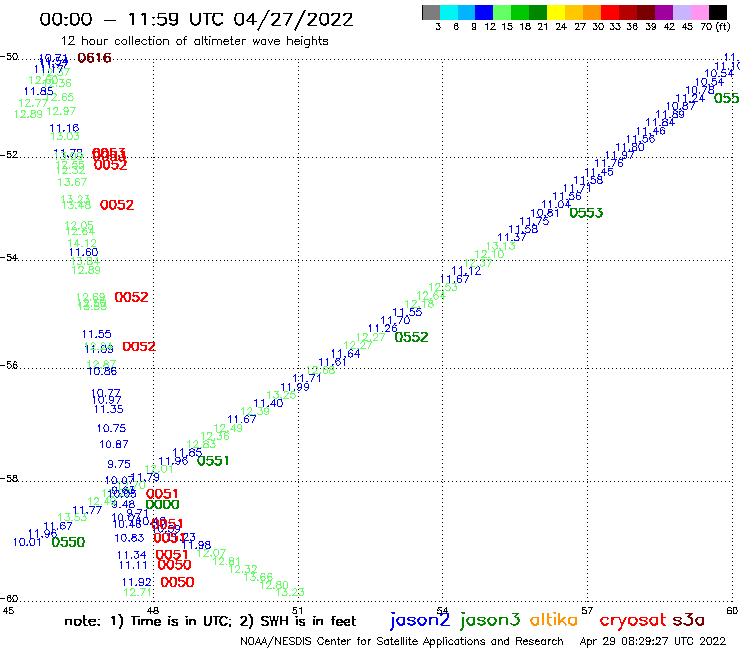The image size is (740, 650).
Task: Click the '10.83' wave height value
Action: tap(129, 538)
